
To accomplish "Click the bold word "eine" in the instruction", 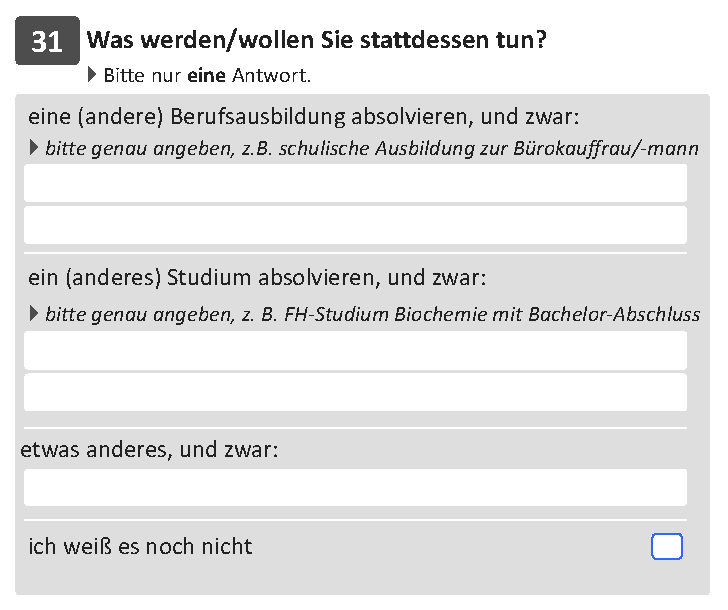I will coord(206,75).
